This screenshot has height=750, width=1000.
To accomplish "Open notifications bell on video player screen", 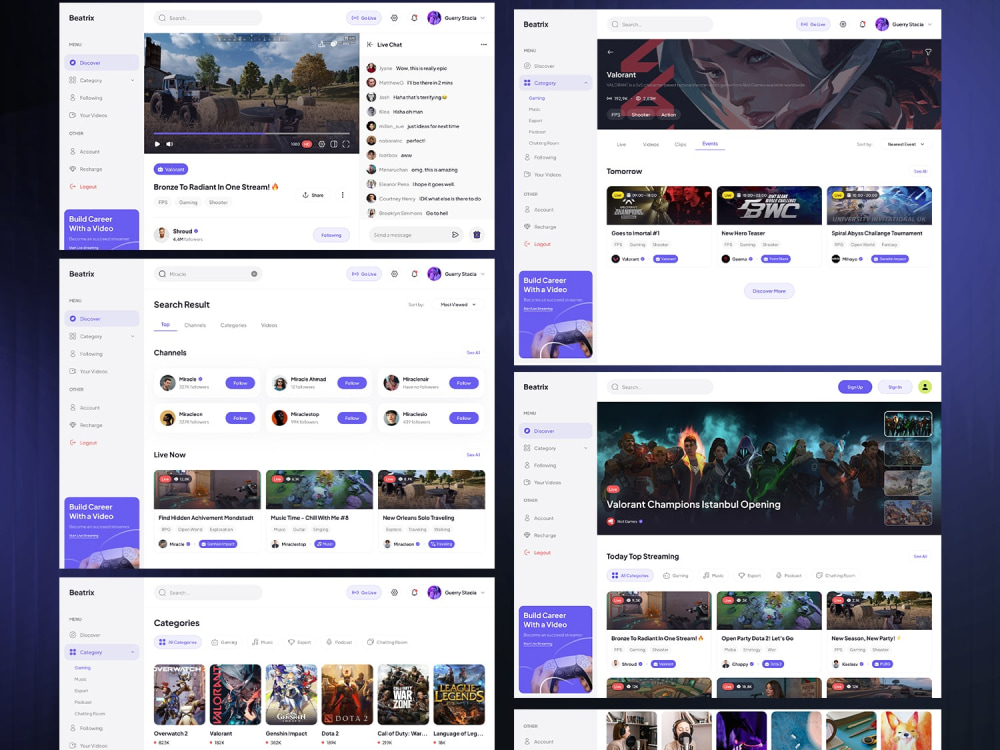I will (x=414, y=18).
